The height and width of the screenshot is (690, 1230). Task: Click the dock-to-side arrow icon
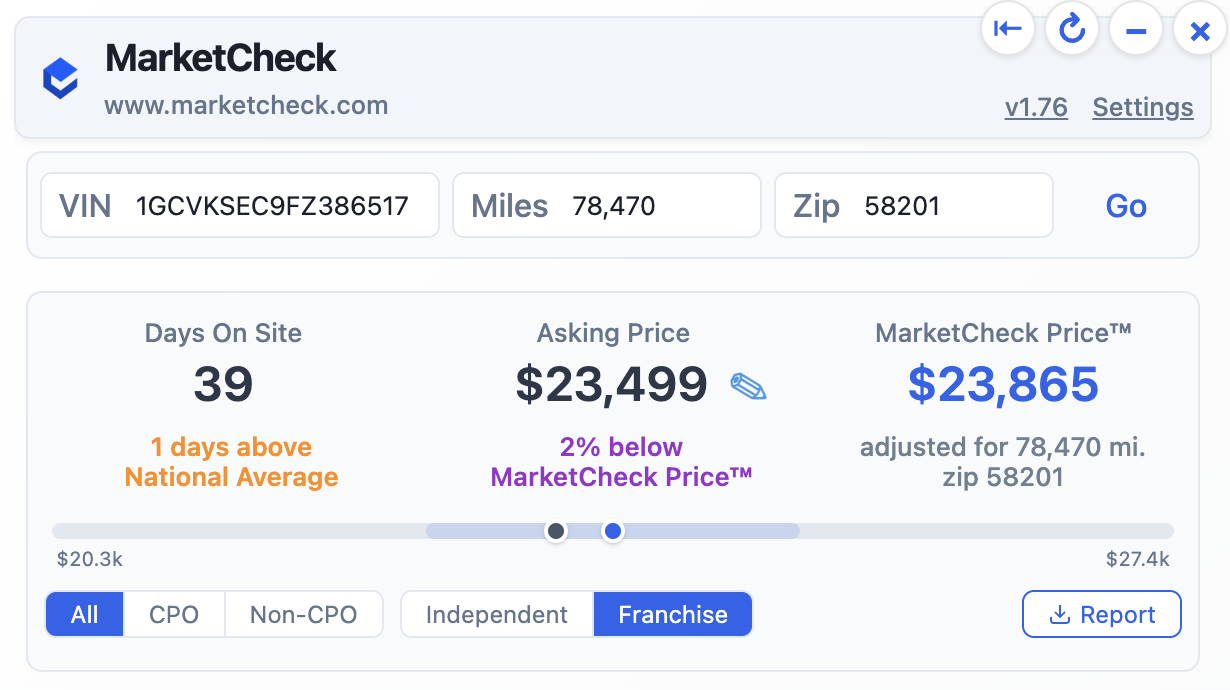click(1008, 29)
